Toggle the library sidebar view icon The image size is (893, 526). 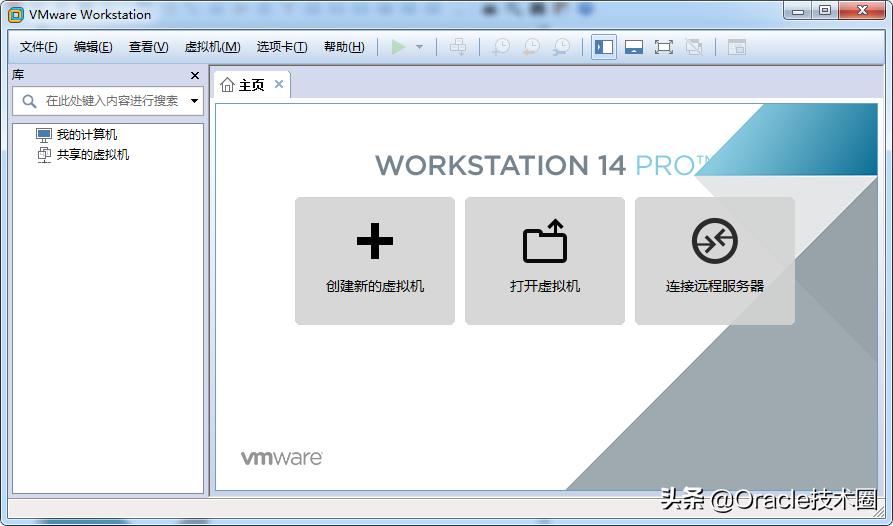pyautogui.click(x=604, y=47)
